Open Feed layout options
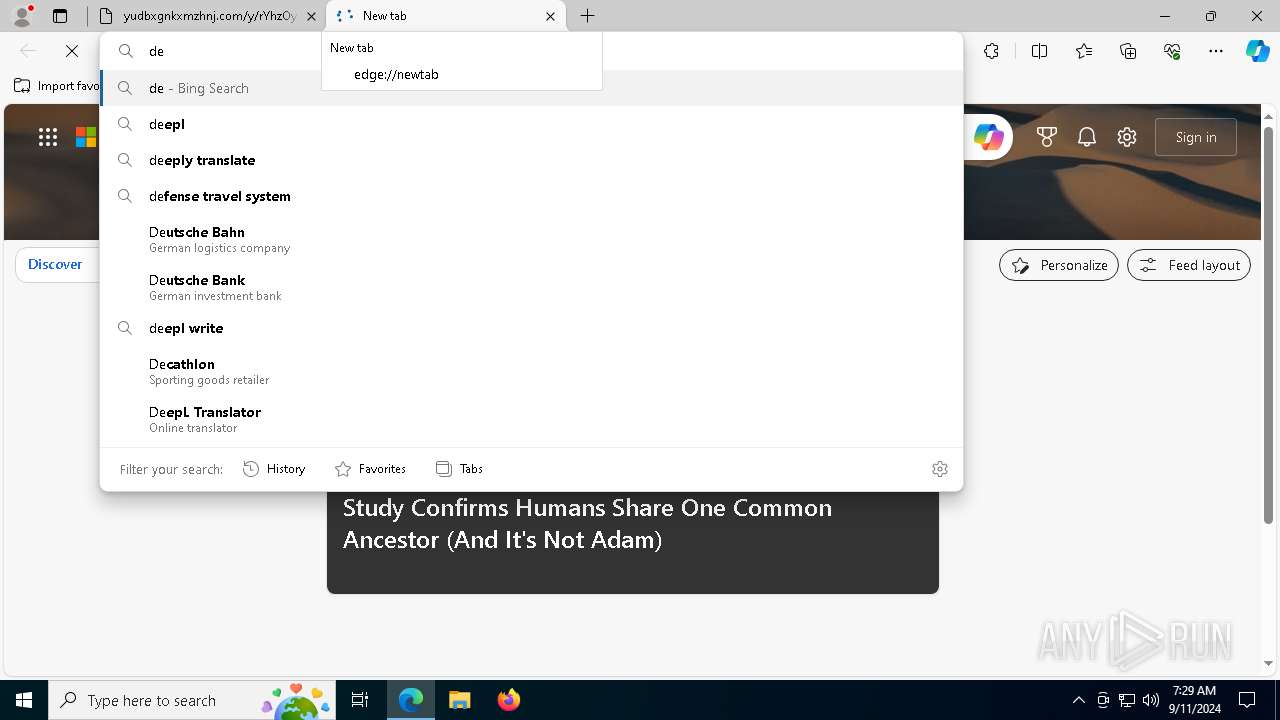Image resolution: width=1280 pixels, height=720 pixels. pyautogui.click(x=1189, y=265)
